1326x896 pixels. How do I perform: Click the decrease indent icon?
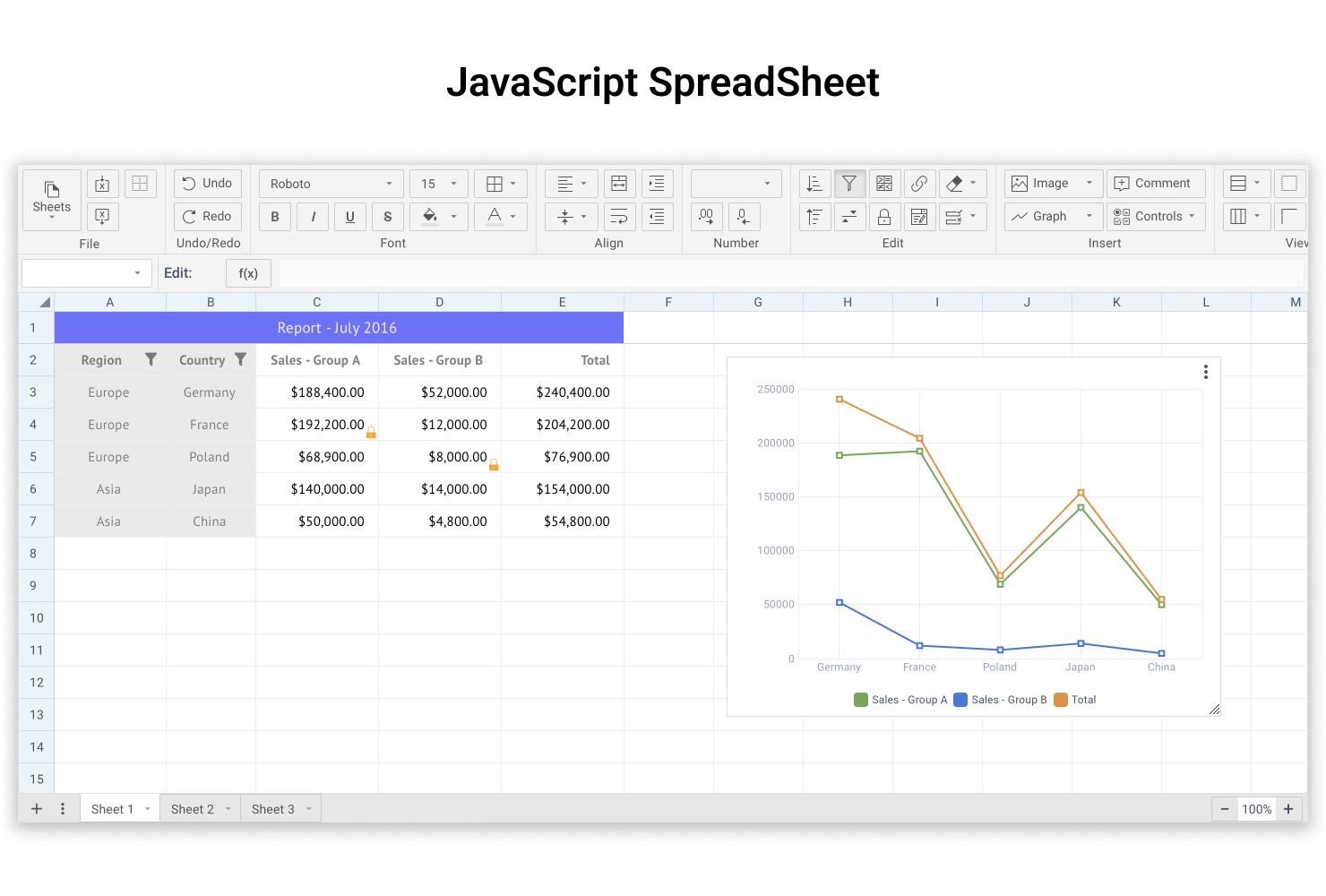pos(657,216)
